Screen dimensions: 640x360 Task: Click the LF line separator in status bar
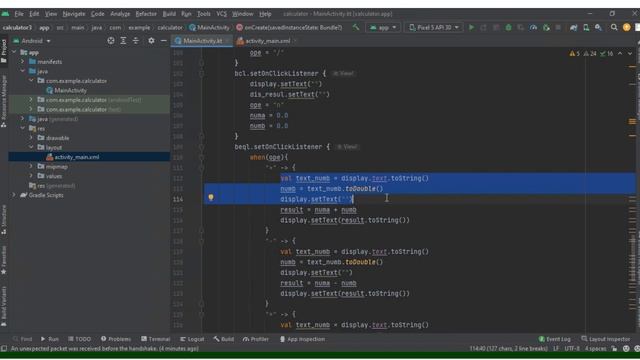[556, 349]
